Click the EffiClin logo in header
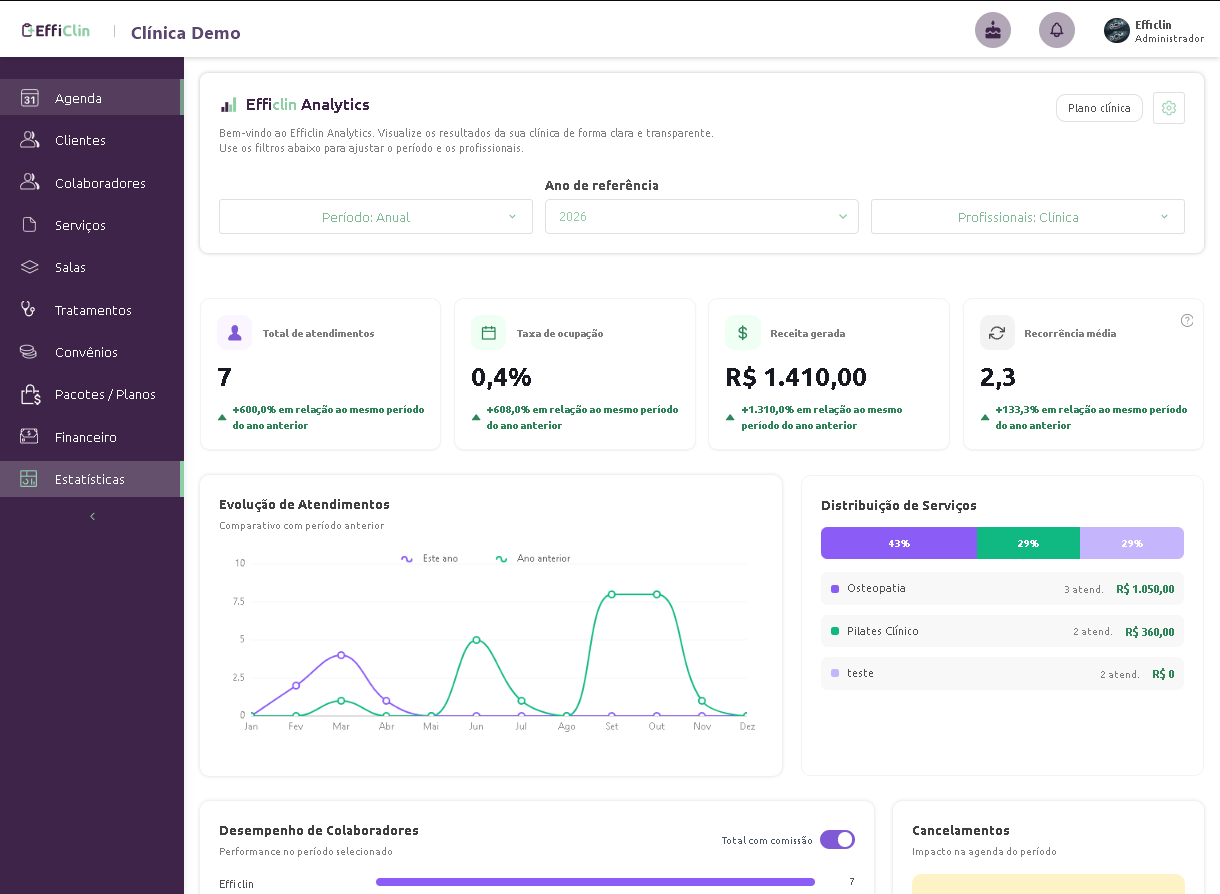This screenshot has width=1220, height=894. 56,31
